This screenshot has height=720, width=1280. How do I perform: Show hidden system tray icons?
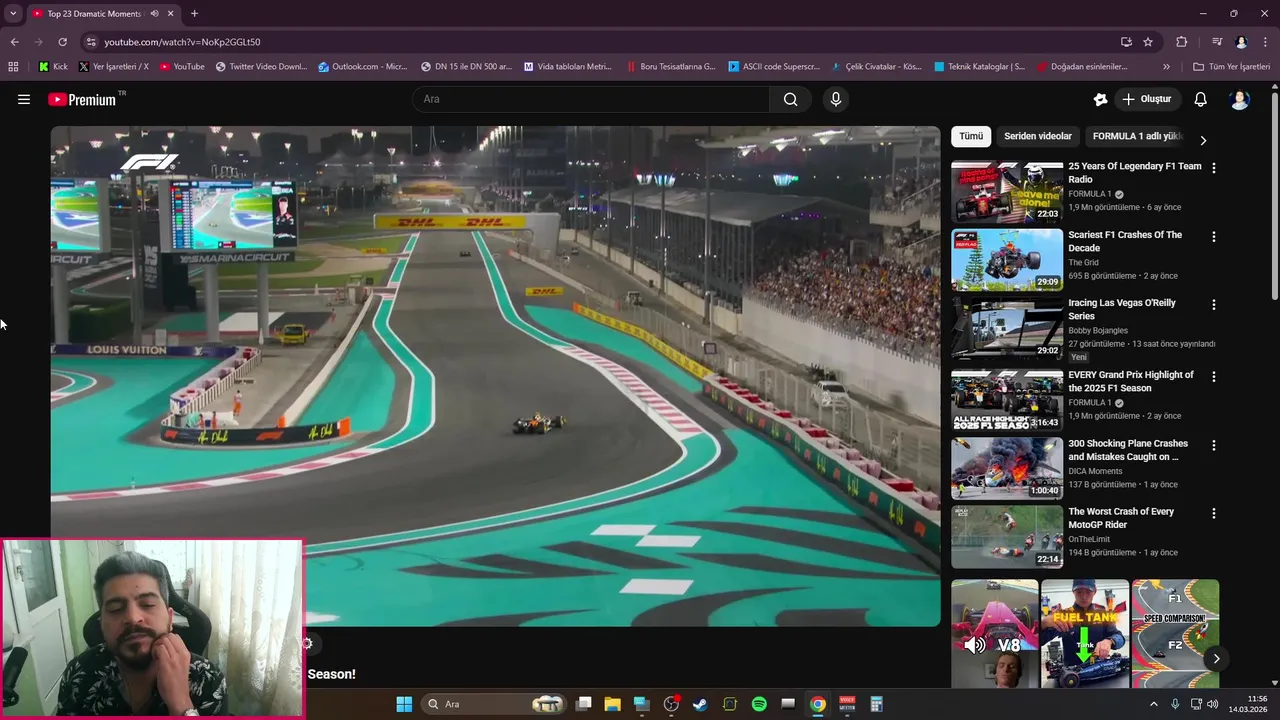1154,704
